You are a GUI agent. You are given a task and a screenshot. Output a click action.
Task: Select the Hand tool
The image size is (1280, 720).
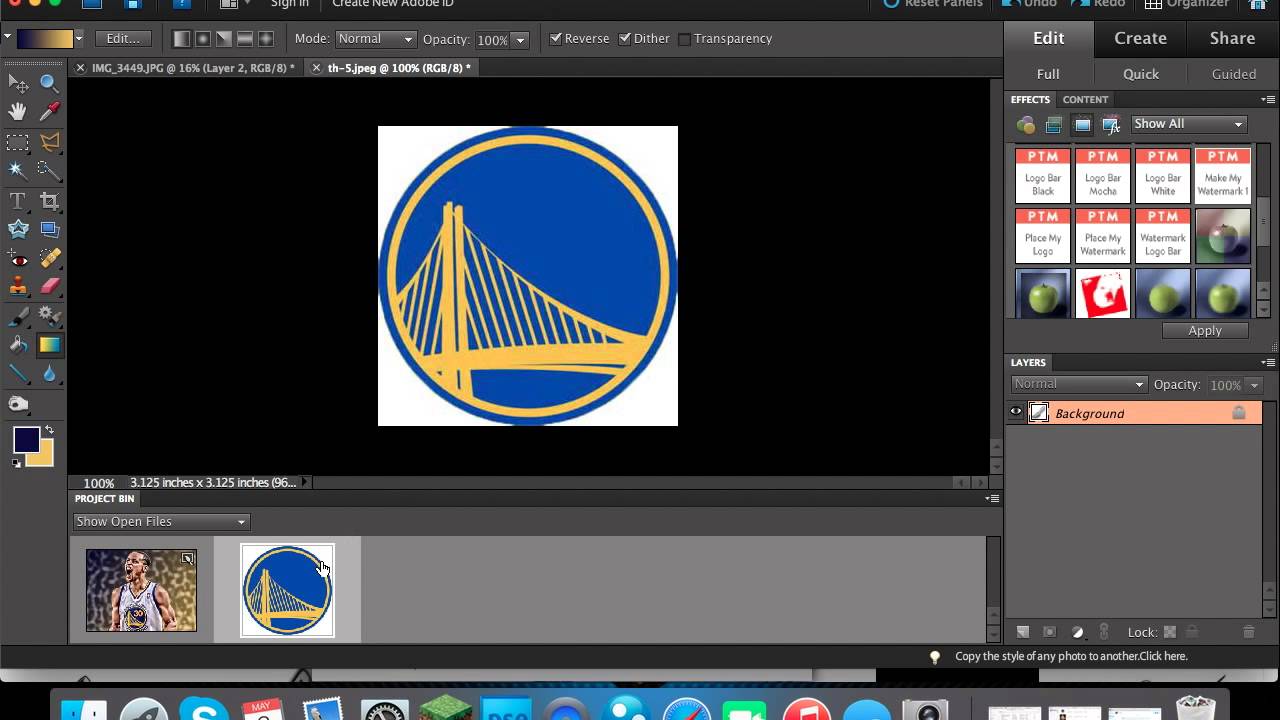(18, 112)
